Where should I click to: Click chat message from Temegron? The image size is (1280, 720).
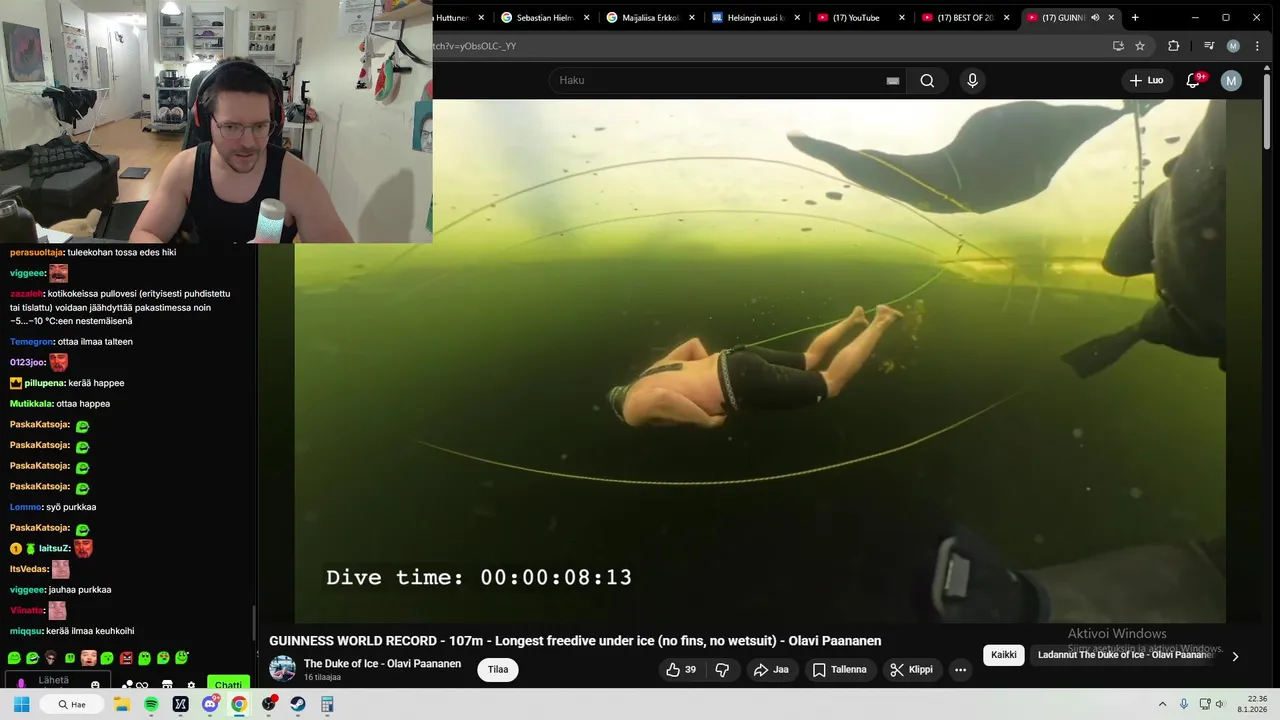click(71, 342)
